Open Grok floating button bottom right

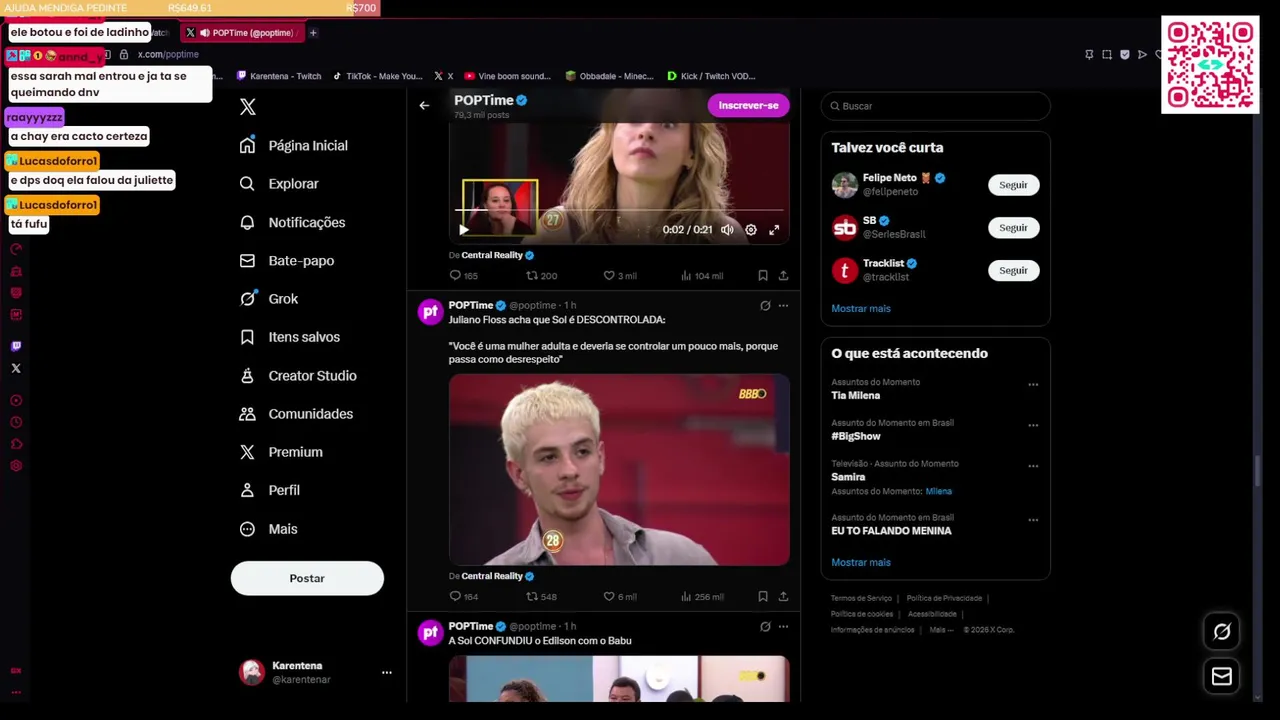point(1222,632)
